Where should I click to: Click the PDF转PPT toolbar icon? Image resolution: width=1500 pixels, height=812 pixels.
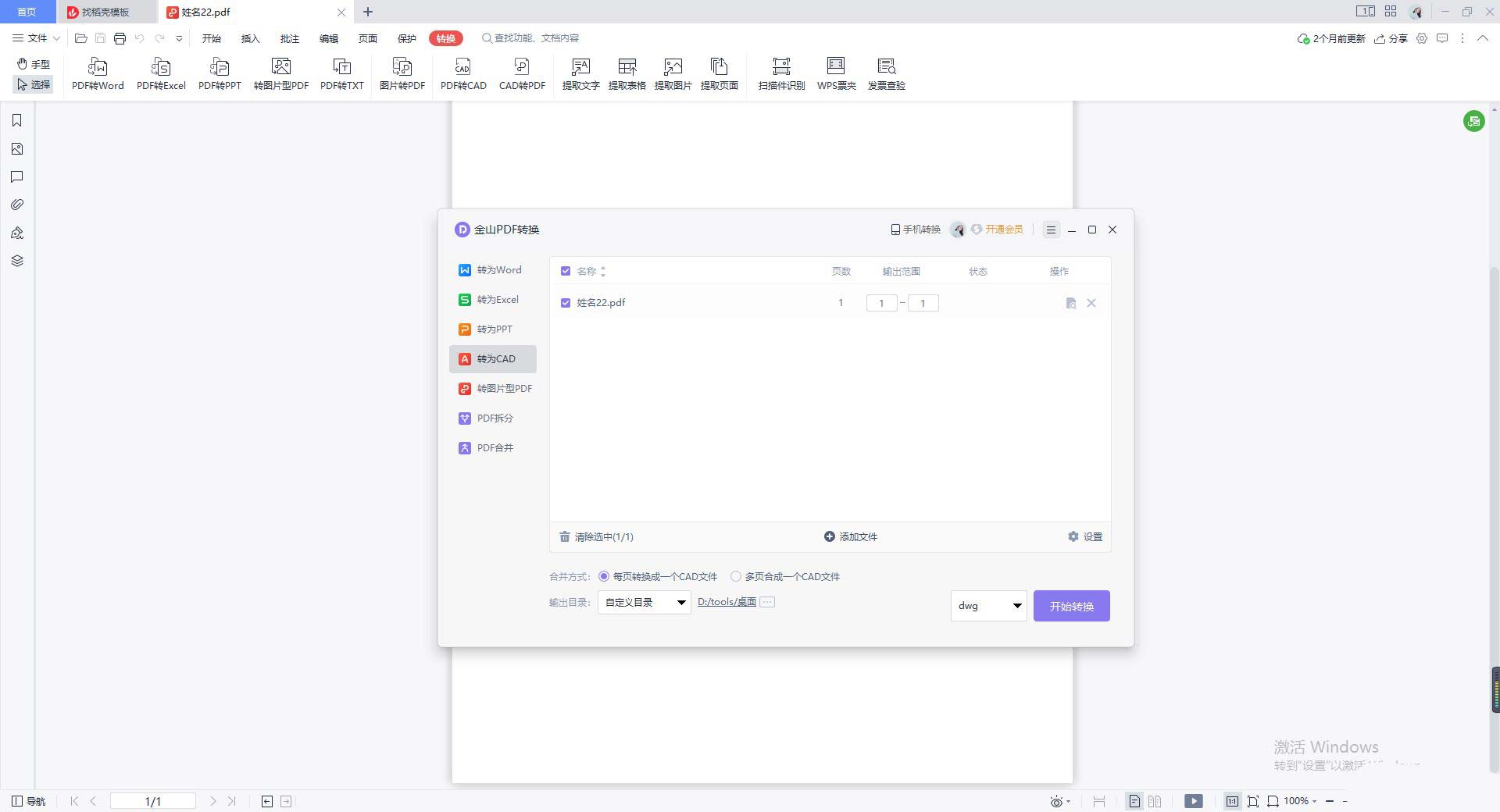click(x=220, y=74)
